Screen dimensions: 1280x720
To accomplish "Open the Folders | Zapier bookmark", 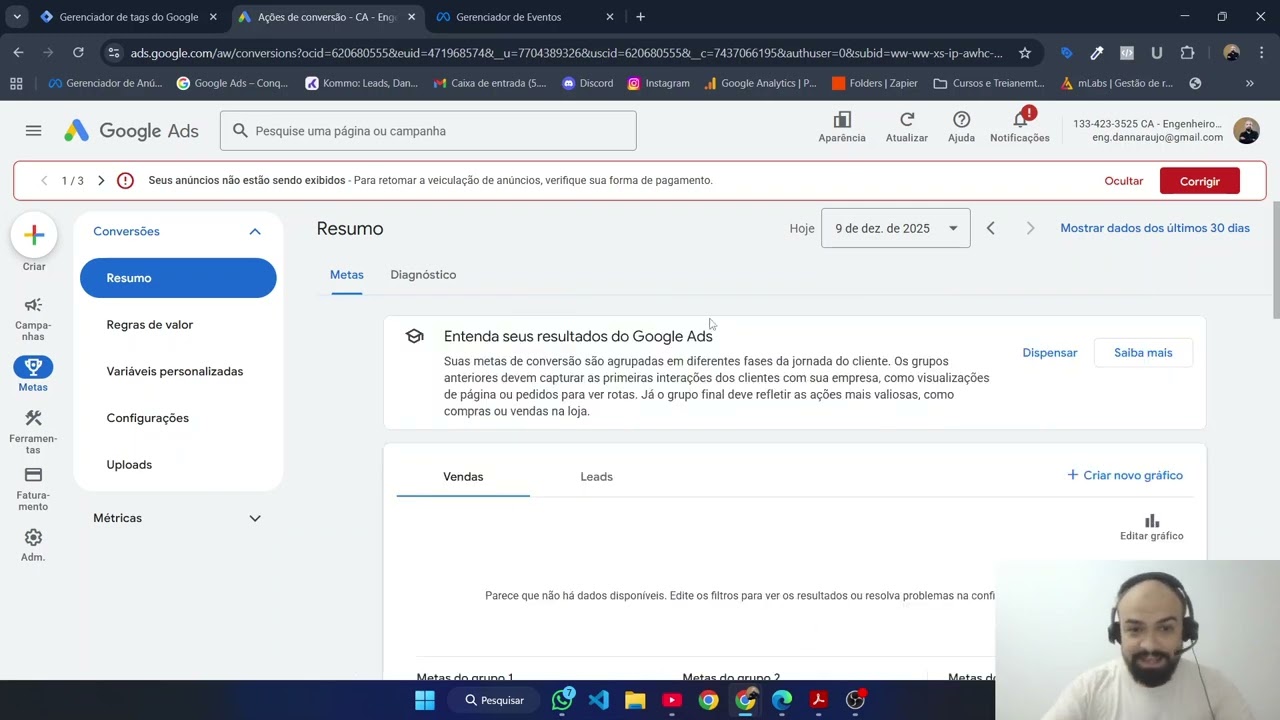I will click(x=874, y=83).
